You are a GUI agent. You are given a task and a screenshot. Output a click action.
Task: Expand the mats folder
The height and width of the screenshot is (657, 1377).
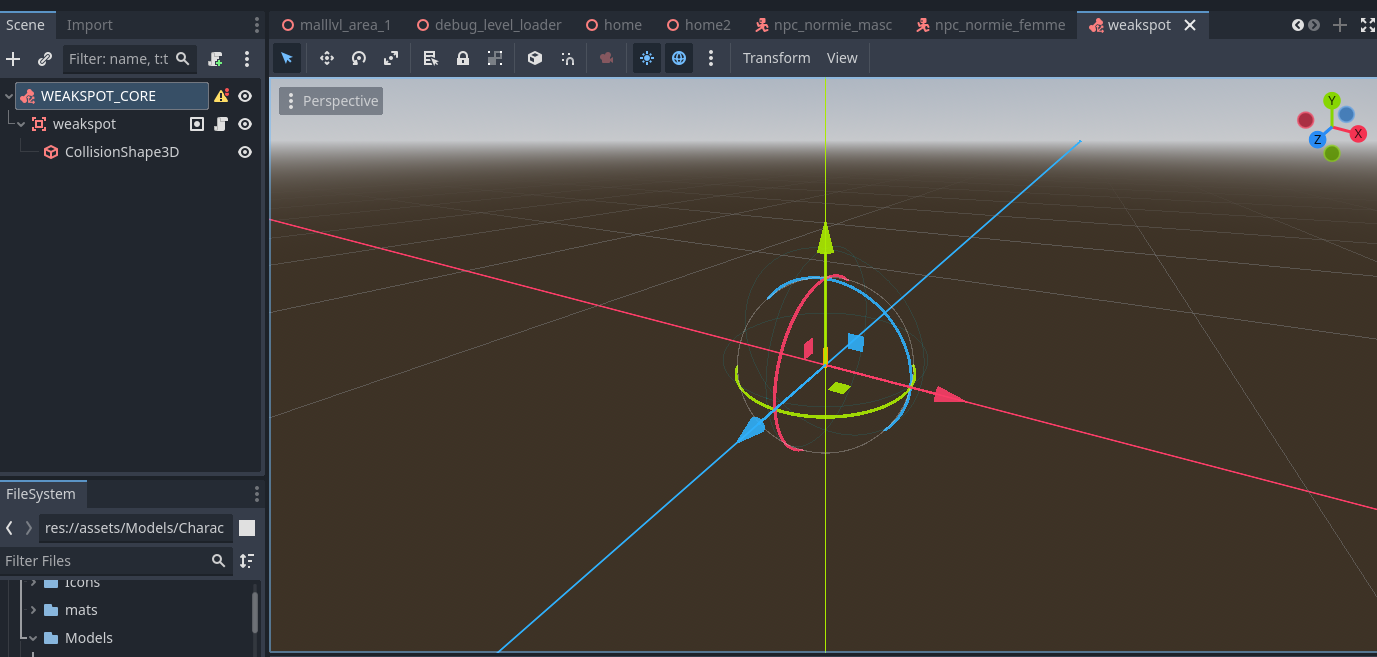33,610
